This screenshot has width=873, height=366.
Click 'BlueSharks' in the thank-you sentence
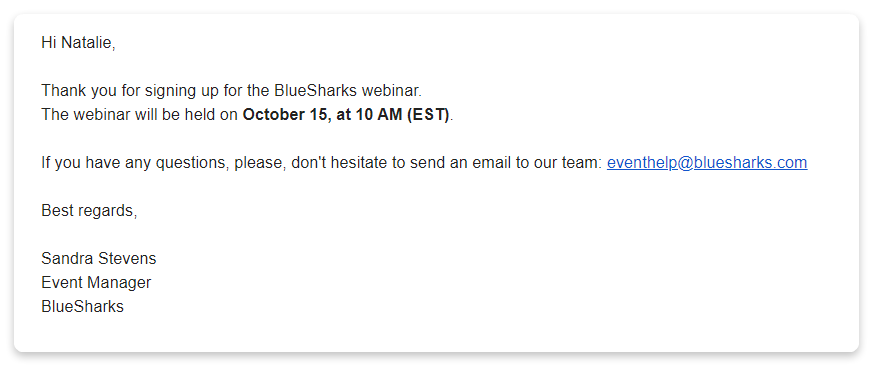[316, 91]
